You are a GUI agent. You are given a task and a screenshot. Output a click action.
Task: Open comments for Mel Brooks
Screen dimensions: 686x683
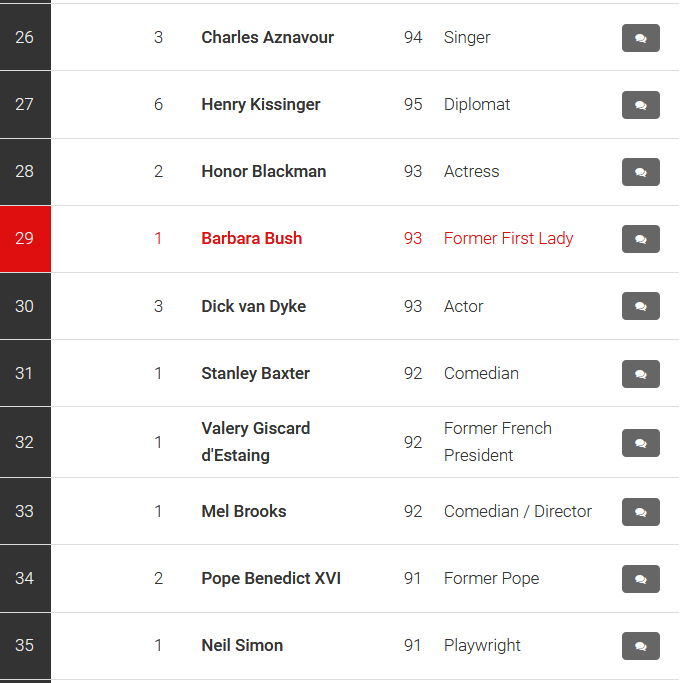point(640,512)
